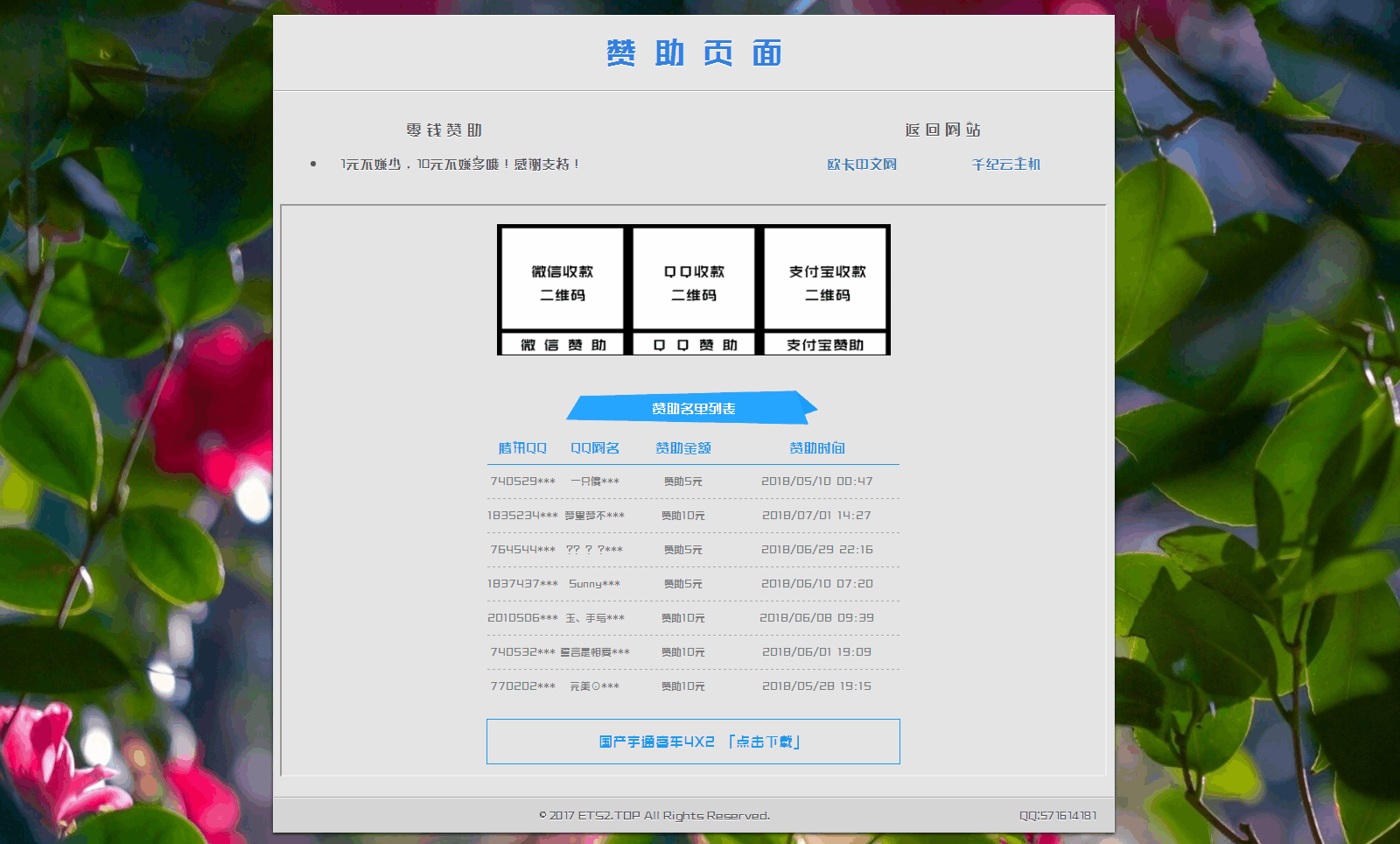Image resolution: width=1400 pixels, height=844 pixels.
Task: Click the 腾讯QQ column header
Action: pos(522,447)
